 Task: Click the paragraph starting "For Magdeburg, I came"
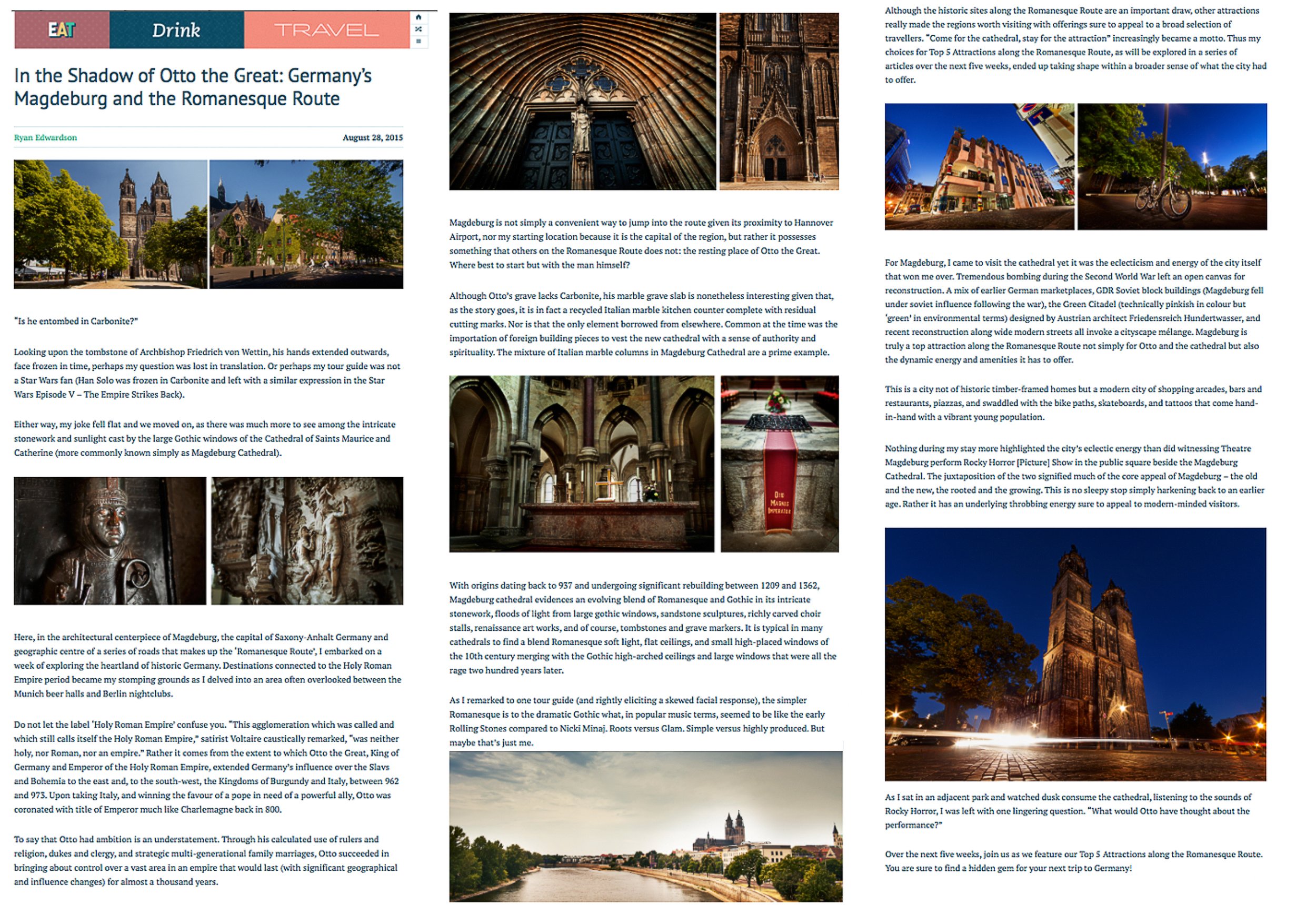[1074, 311]
